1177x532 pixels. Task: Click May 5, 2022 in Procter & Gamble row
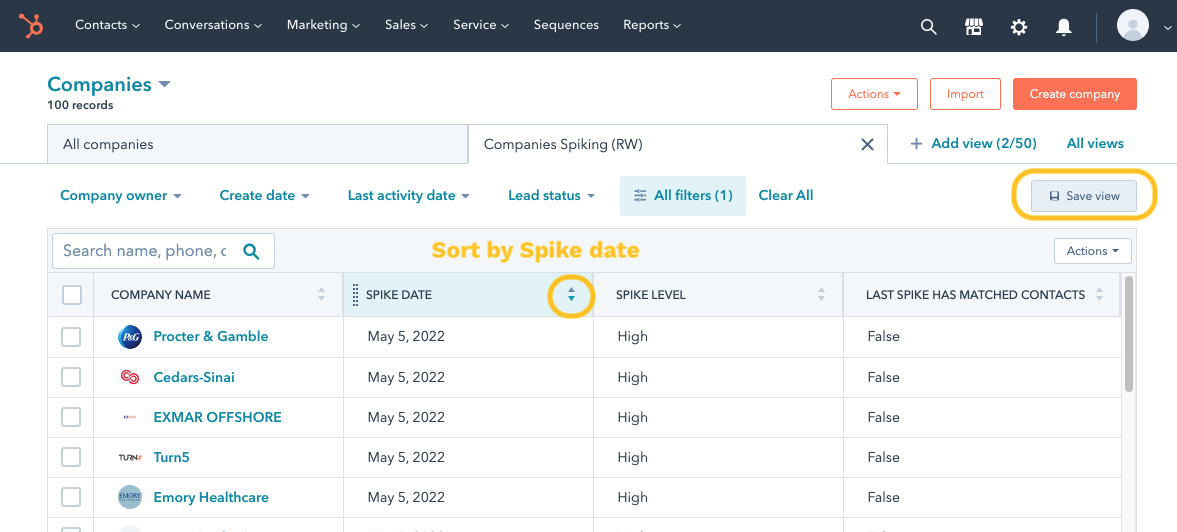pos(406,337)
